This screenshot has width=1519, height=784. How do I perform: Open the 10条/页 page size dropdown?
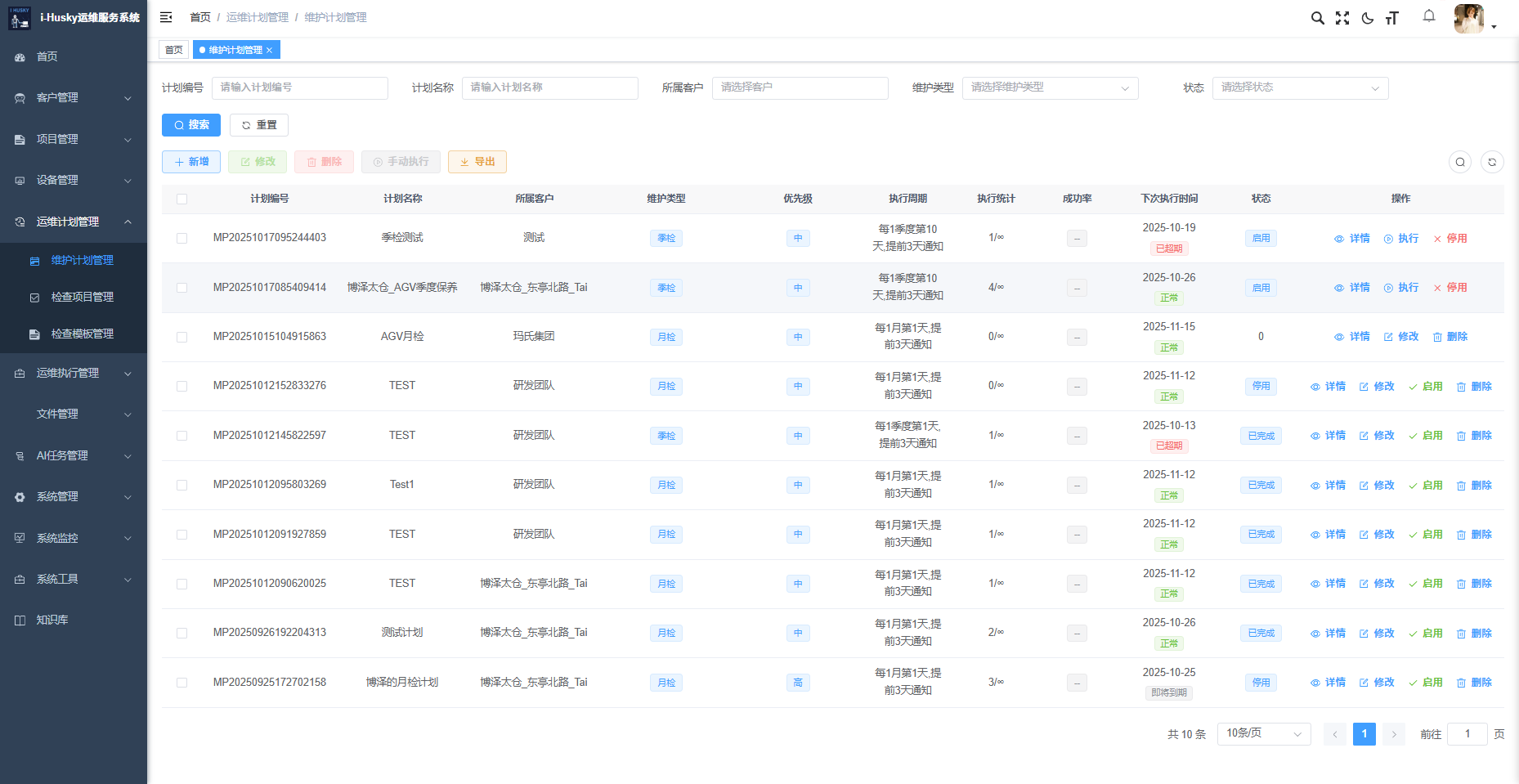tap(1263, 733)
